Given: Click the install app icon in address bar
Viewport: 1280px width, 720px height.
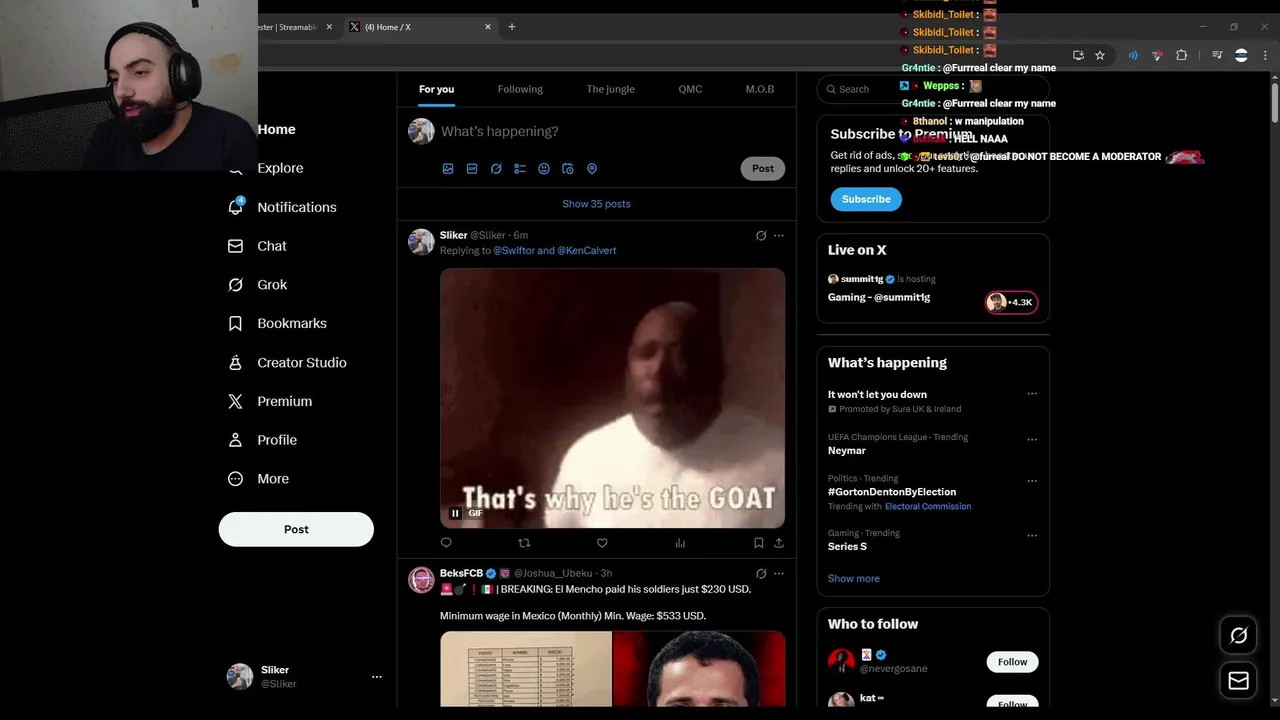Looking at the screenshot, I should click(x=1078, y=56).
